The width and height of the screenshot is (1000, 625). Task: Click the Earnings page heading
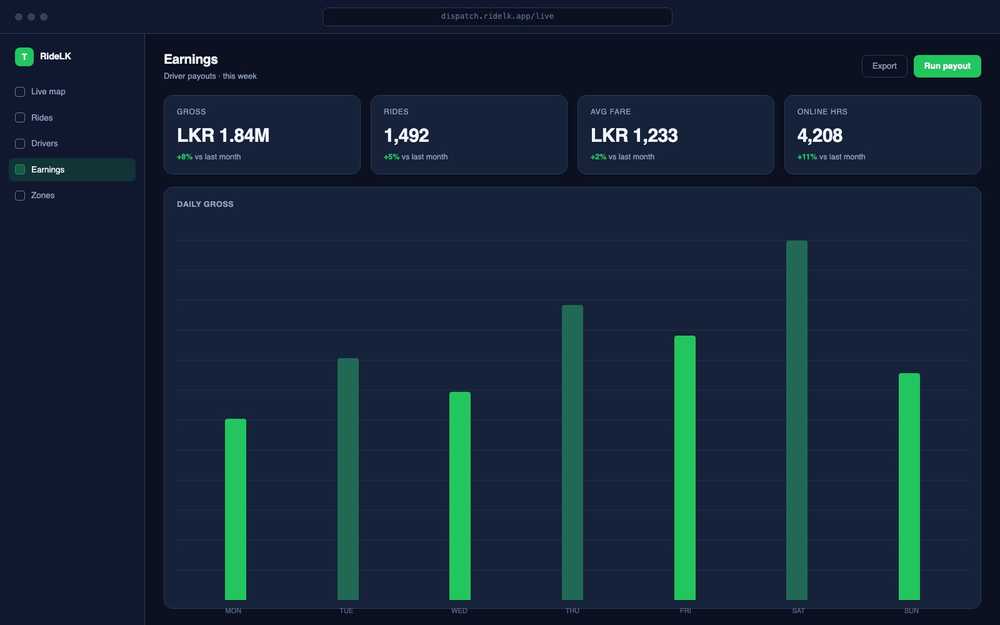click(x=191, y=59)
